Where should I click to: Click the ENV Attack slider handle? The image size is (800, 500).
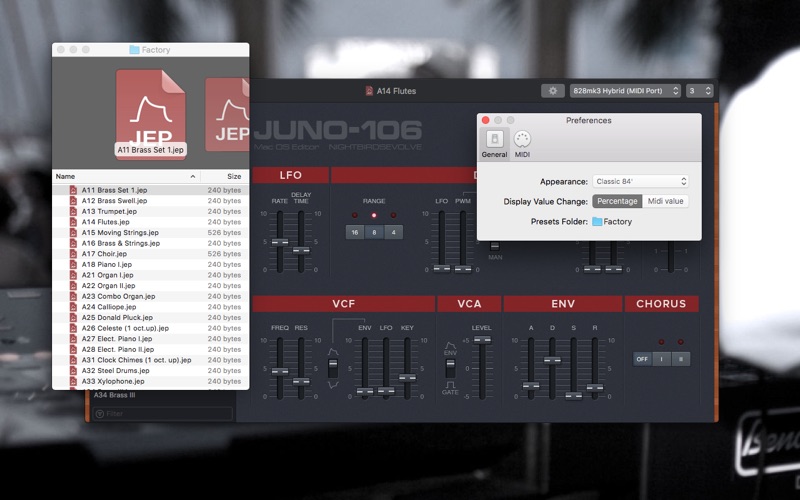531,385
